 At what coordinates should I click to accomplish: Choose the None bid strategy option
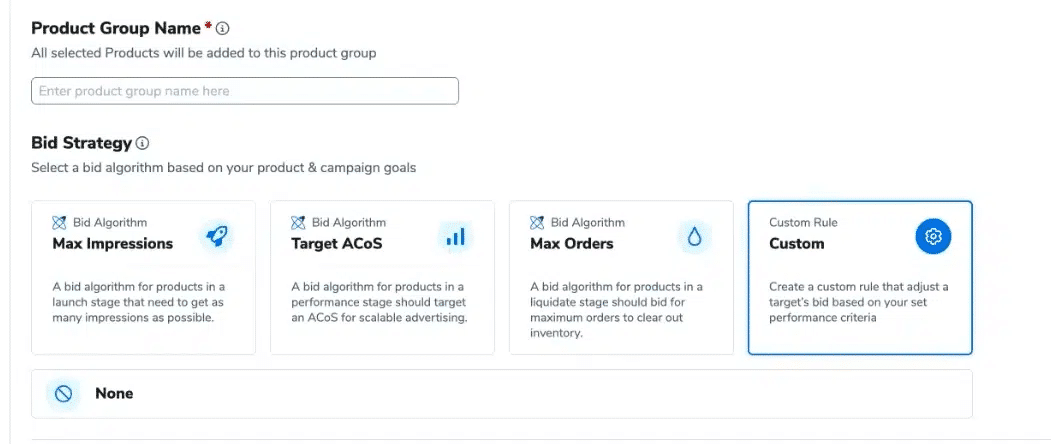tap(114, 394)
